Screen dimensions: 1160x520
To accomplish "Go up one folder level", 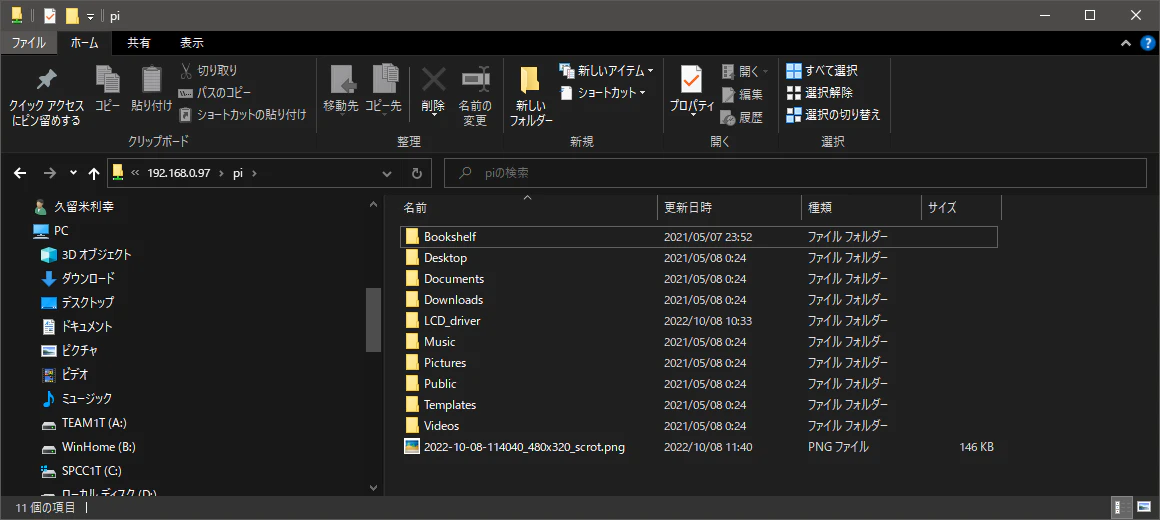I will [93, 173].
